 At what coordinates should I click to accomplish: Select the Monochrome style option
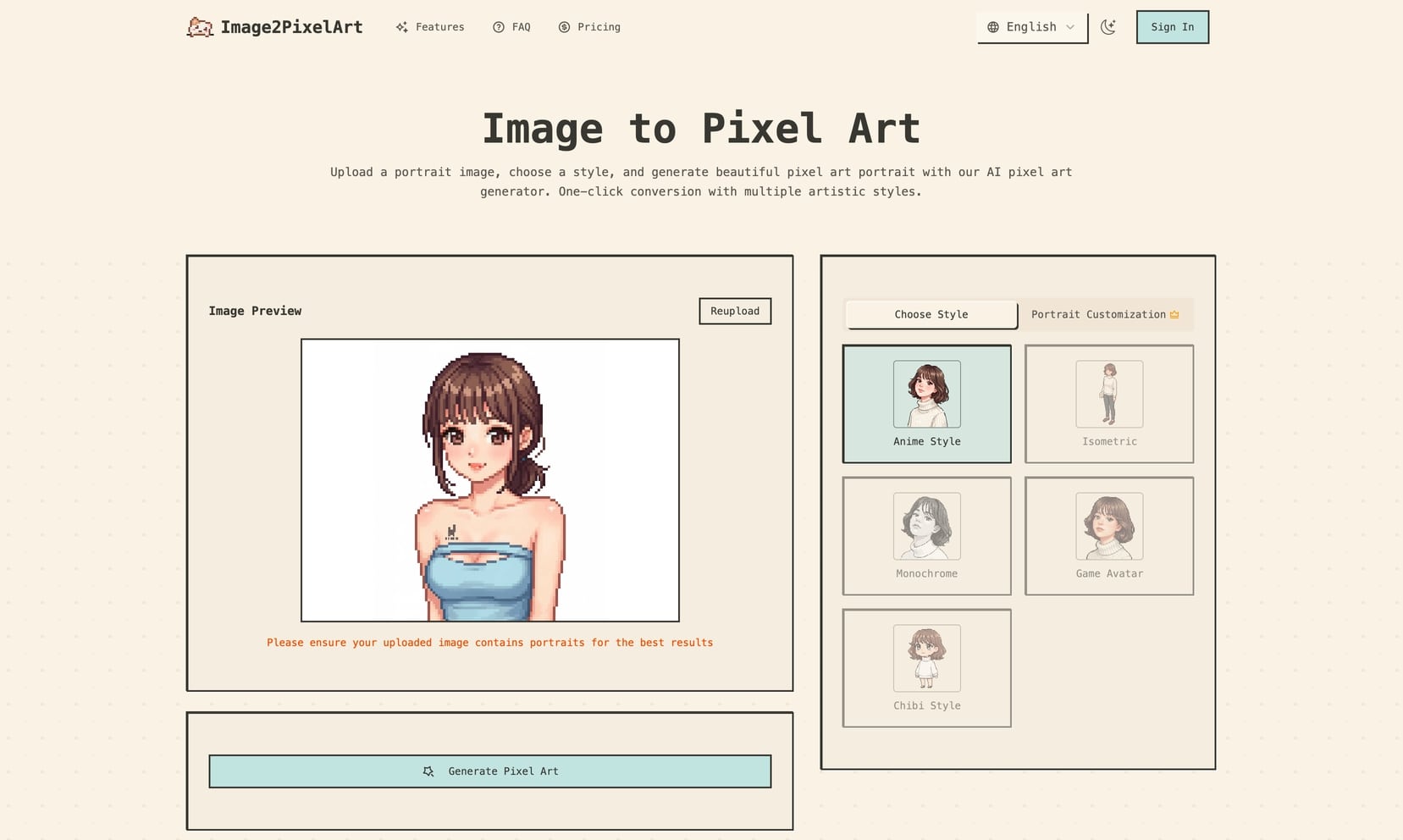click(926, 536)
